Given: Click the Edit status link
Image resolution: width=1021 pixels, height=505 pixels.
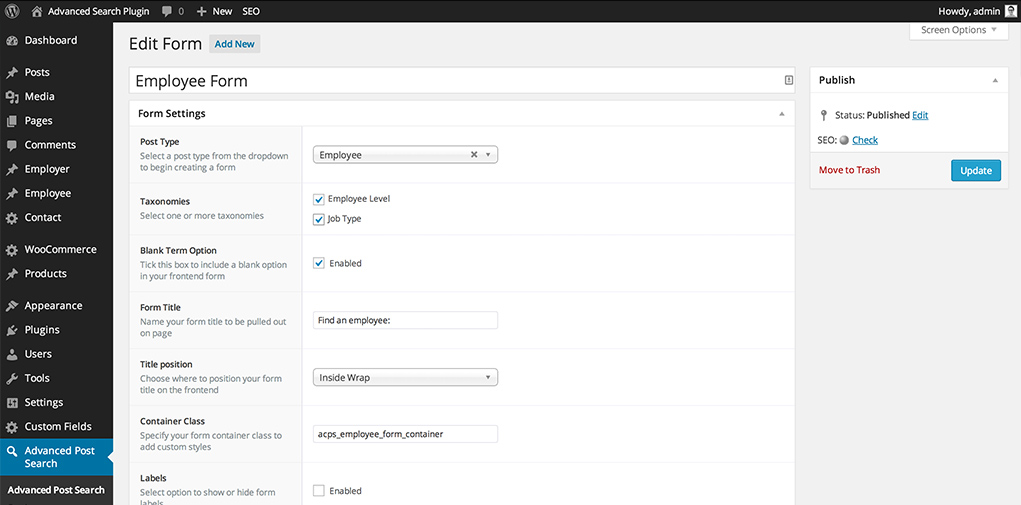Looking at the screenshot, I should (x=920, y=115).
